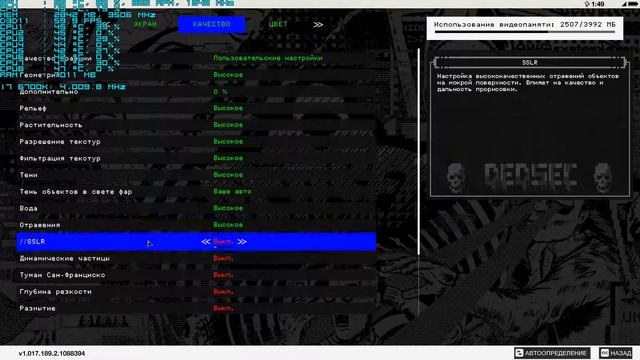Open the ЦВЕТ tab
Image resolution: width=640 pixels, height=360 pixels.
click(278, 24)
